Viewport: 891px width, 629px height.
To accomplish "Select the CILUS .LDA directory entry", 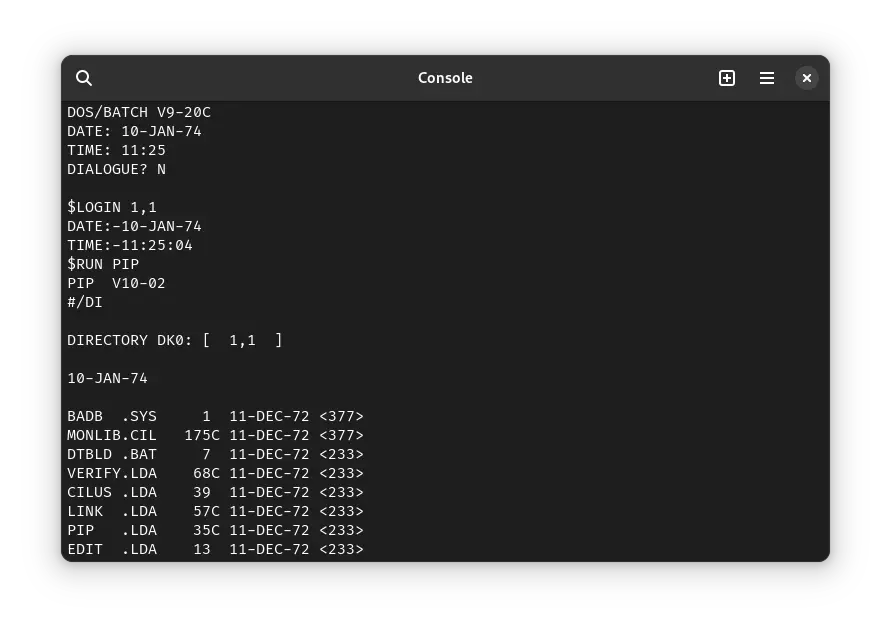I will point(215,492).
